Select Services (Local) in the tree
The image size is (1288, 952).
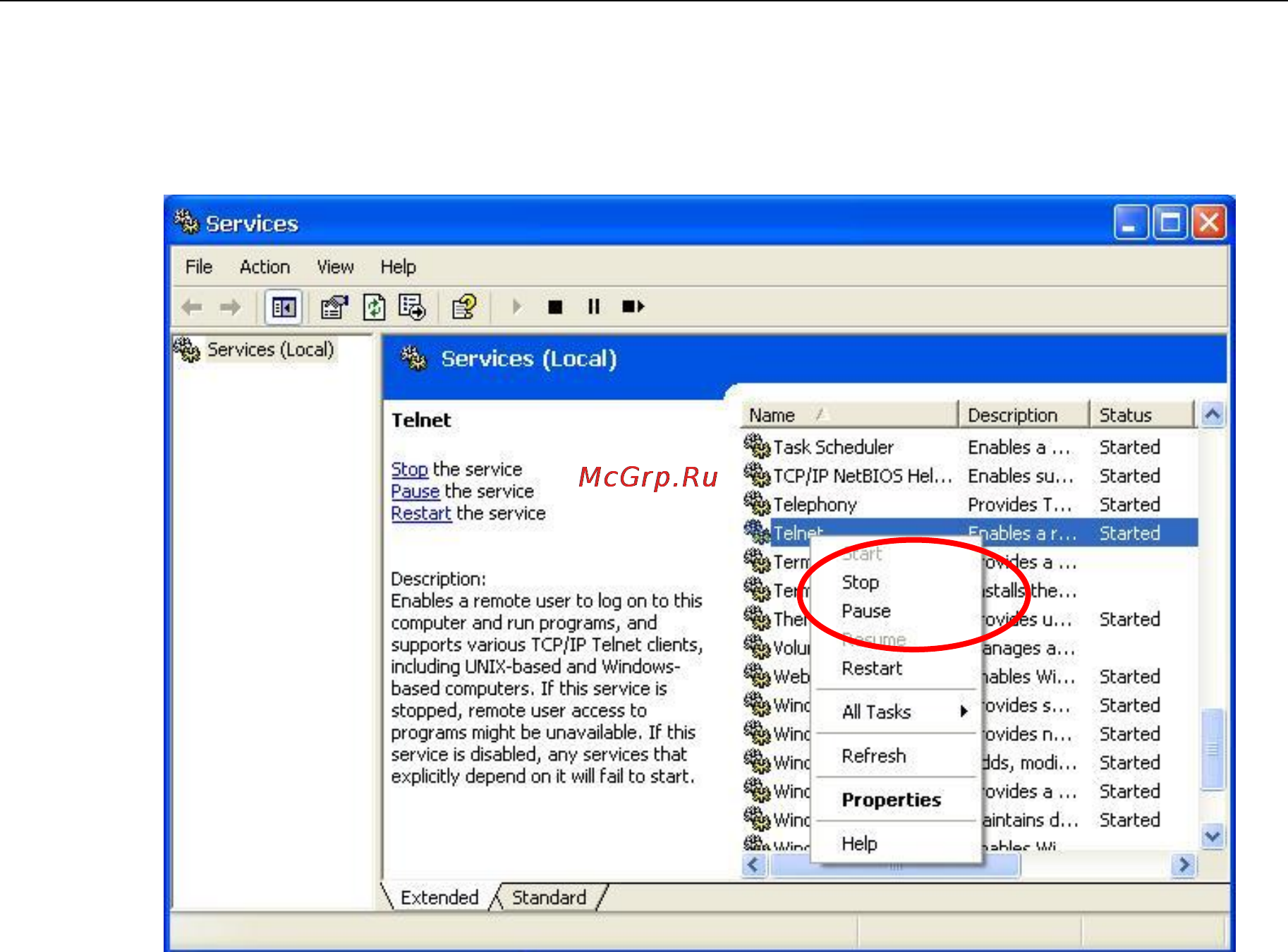(270, 349)
